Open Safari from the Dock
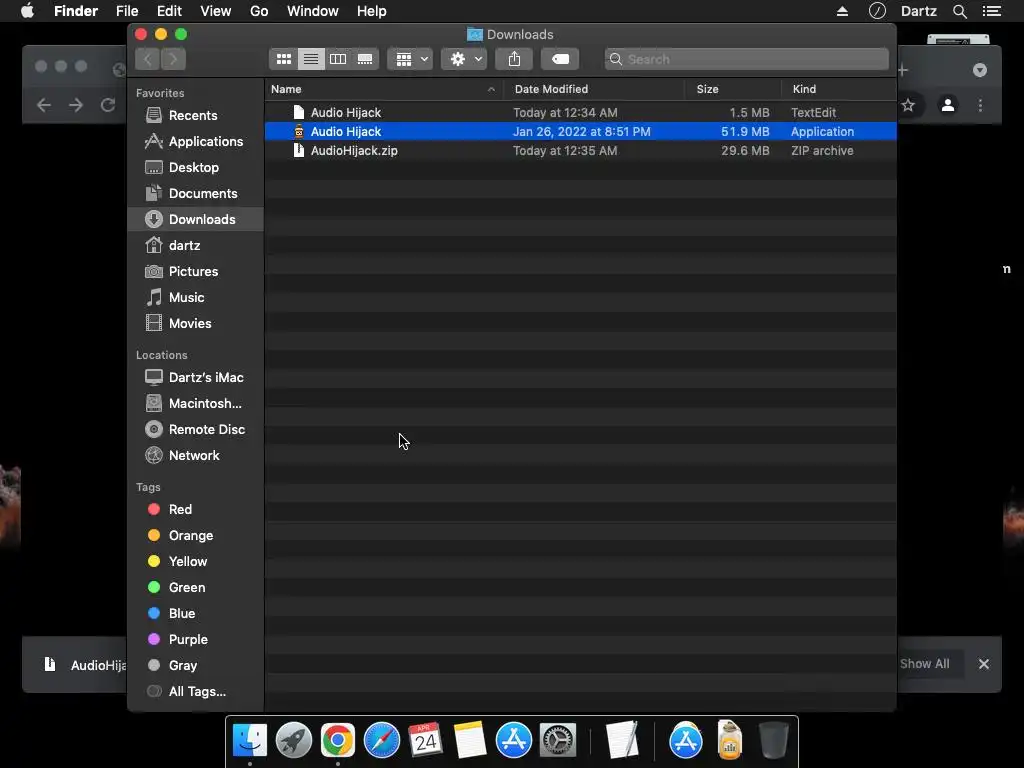Viewport: 1024px width, 768px height. point(381,741)
